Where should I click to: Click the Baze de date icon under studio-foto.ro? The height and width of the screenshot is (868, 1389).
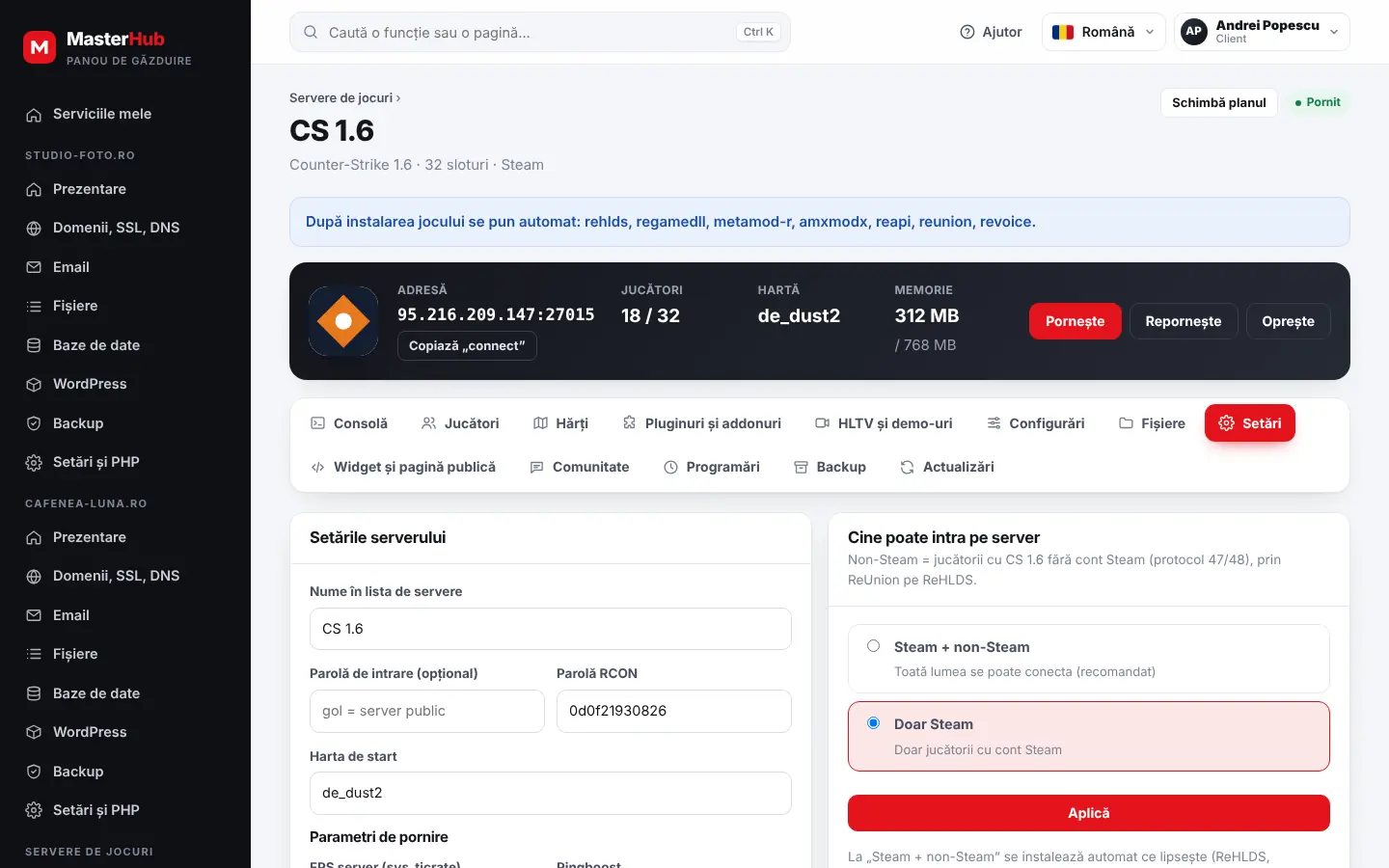[x=34, y=345]
